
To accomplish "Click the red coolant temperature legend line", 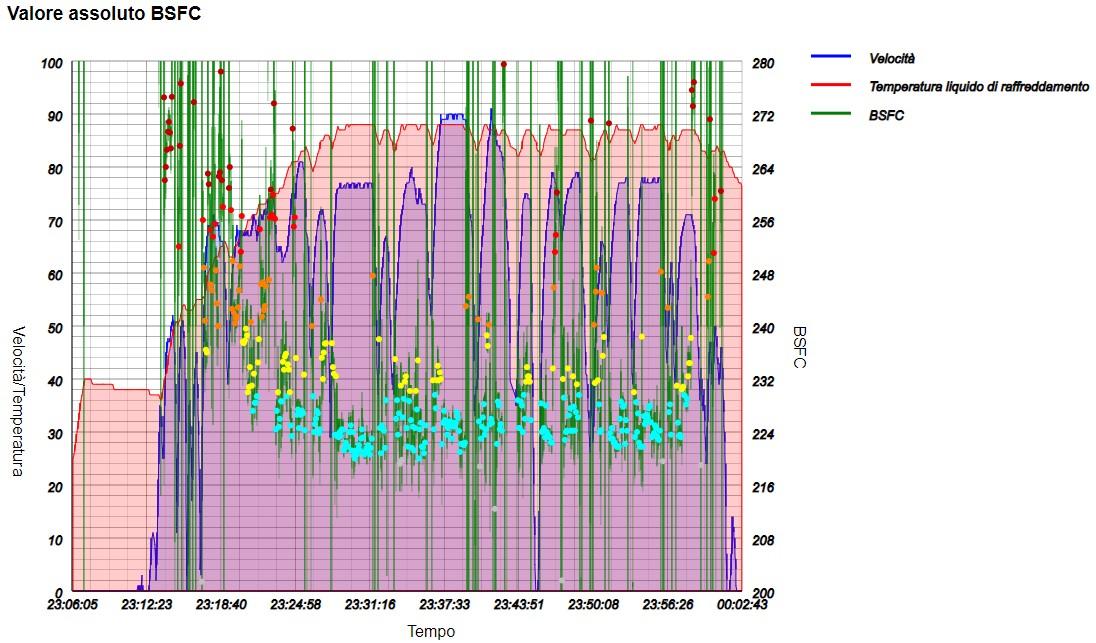I will pos(830,87).
